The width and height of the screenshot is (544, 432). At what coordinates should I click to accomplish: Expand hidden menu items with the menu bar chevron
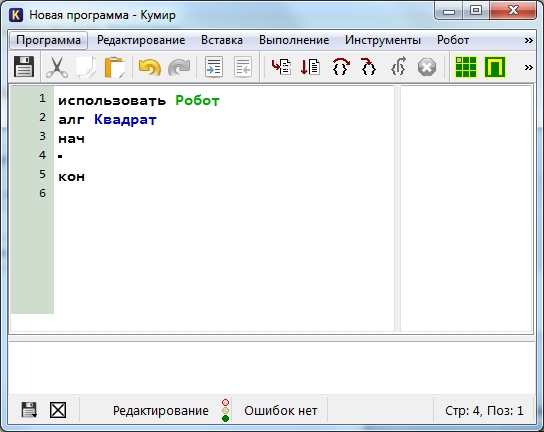click(528, 41)
